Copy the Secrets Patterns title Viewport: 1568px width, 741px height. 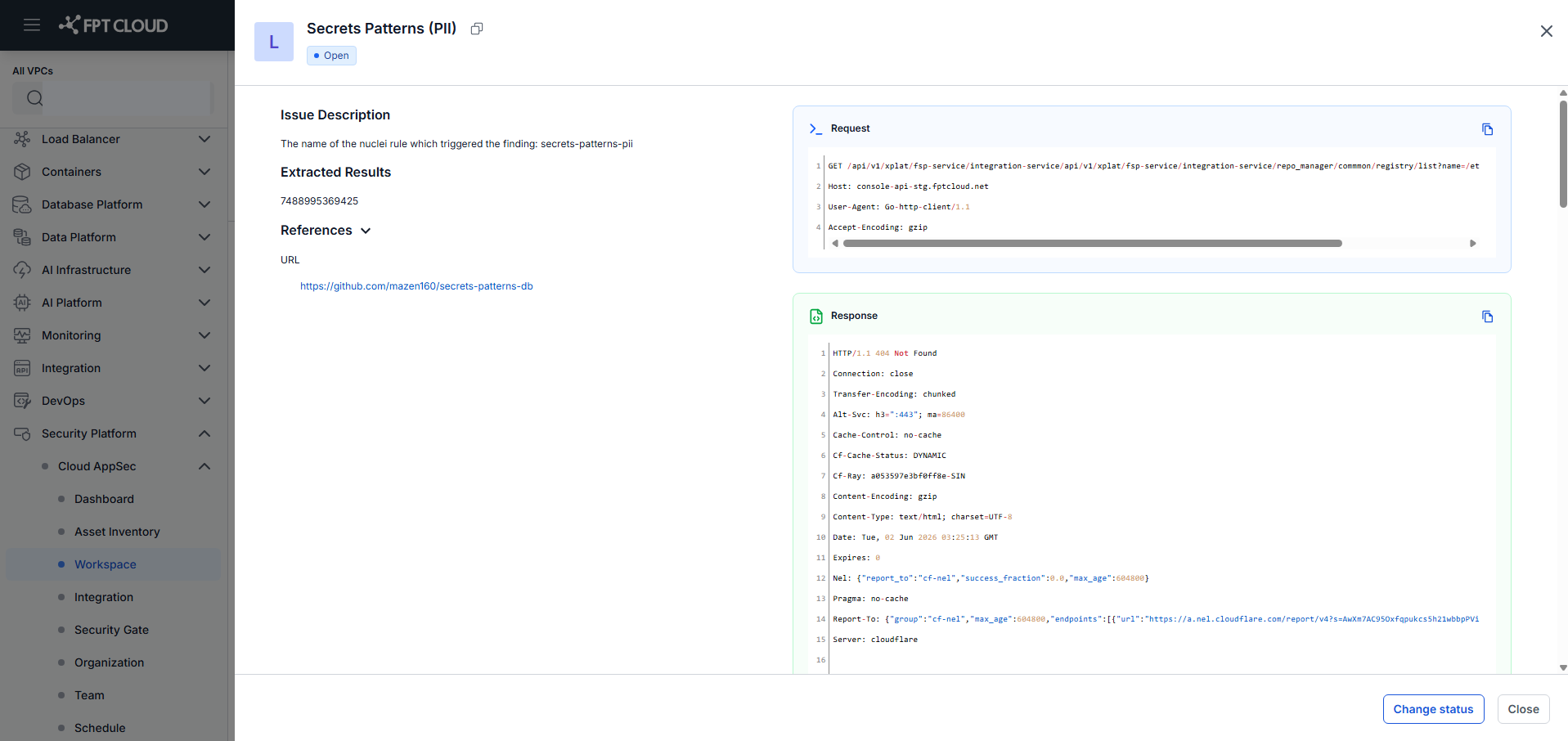477,29
